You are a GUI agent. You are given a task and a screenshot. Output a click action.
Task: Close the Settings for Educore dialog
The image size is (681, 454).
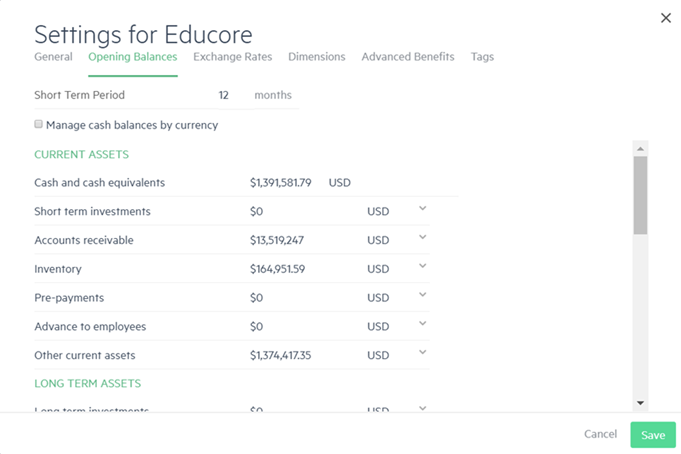point(665,18)
